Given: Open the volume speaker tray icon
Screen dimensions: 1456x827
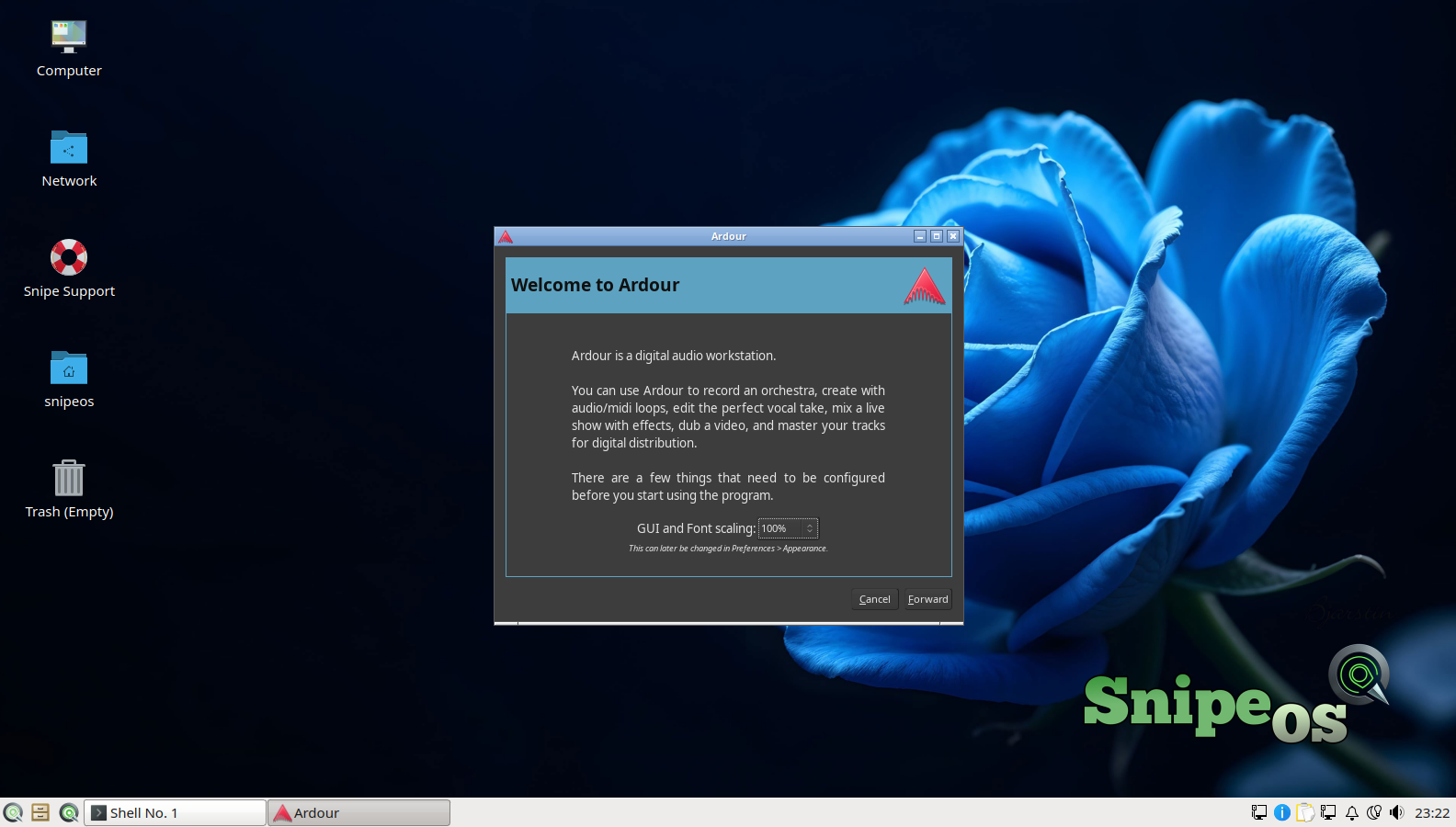Looking at the screenshot, I should pyautogui.click(x=1397, y=812).
